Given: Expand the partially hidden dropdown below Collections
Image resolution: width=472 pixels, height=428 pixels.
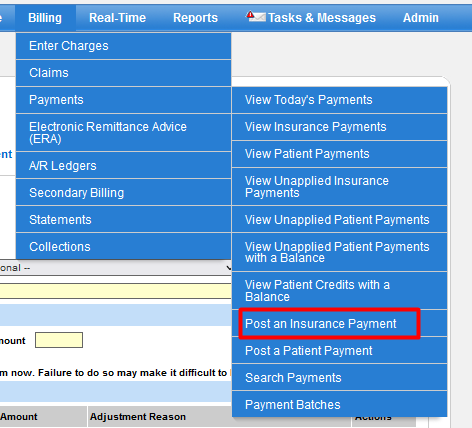Looking at the screenshot, I should click(116, 268).
